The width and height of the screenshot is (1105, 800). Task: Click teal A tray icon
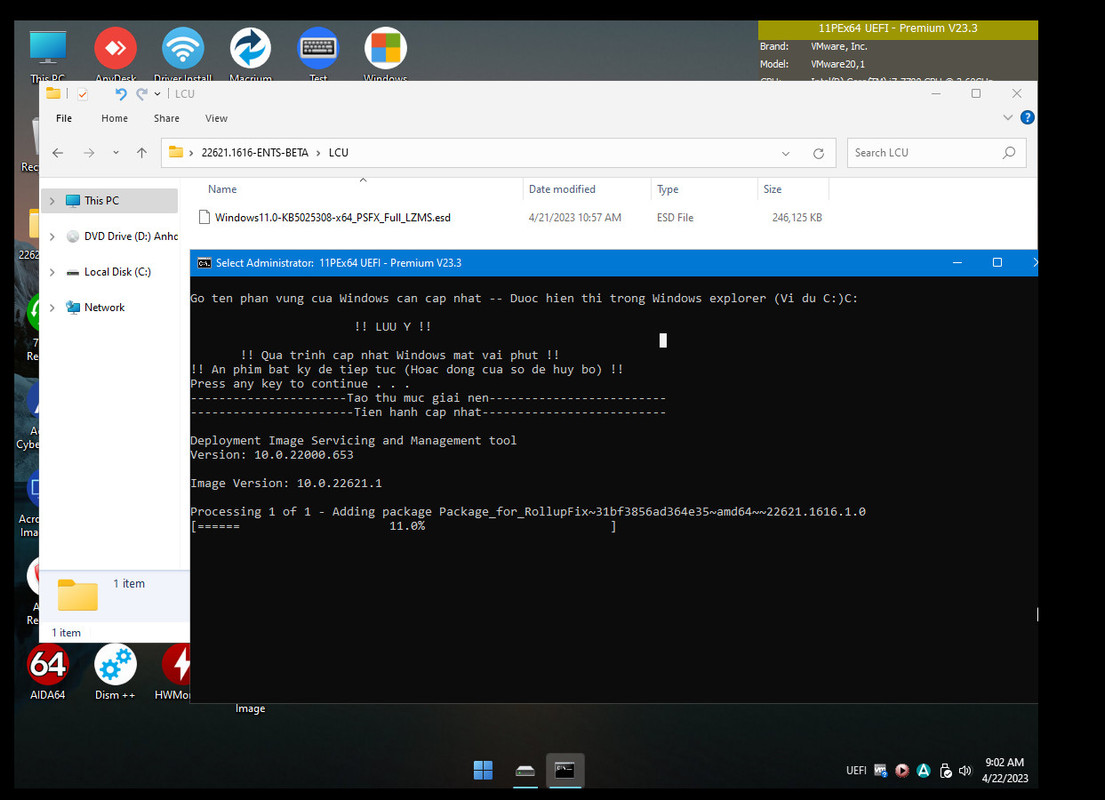pyautogui.click(x=923, y=770)
